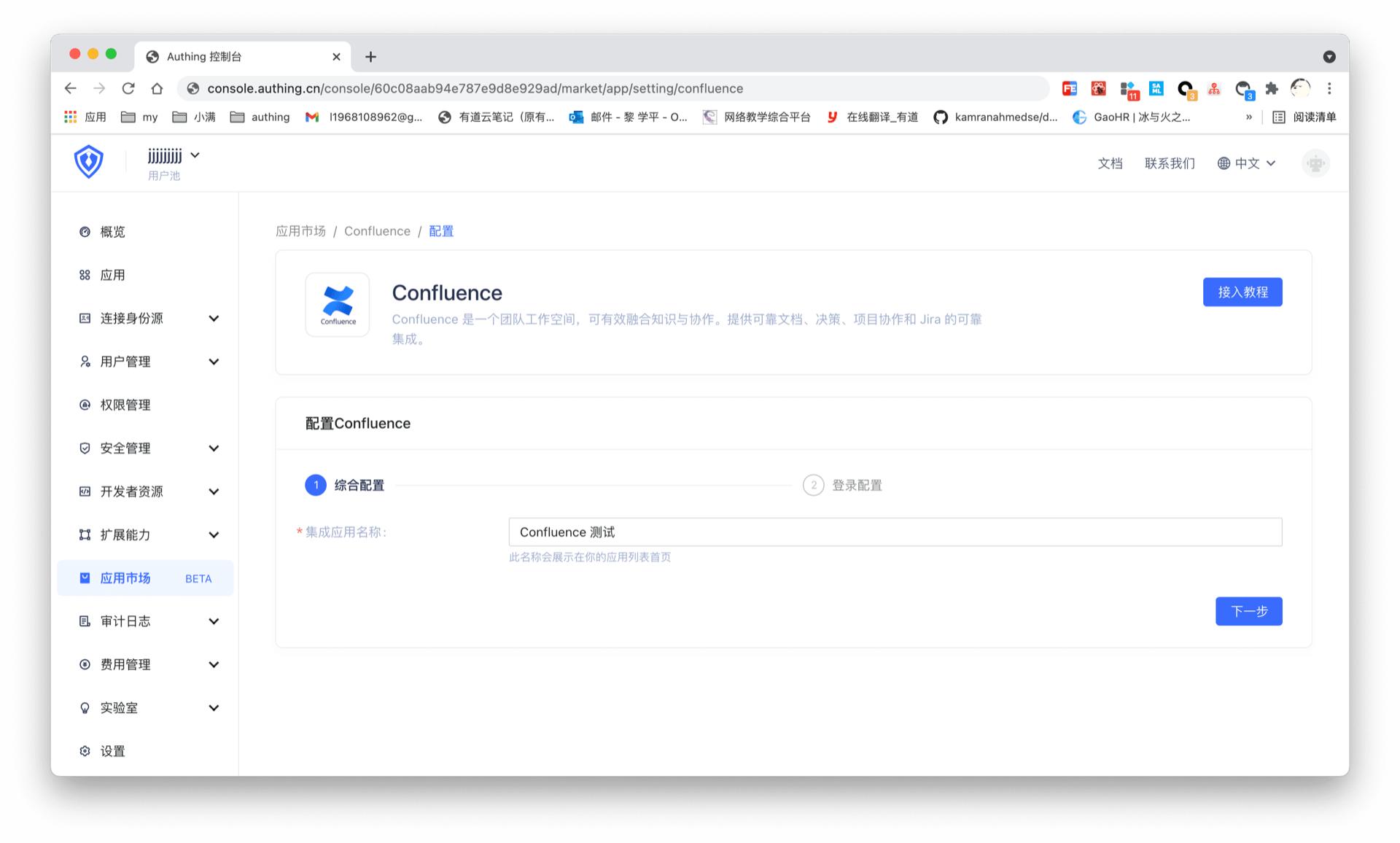The width and height of the screenshot is (1400, 843).
Task: Click the Confluence app logo
Action: click(x=338, y=305)
